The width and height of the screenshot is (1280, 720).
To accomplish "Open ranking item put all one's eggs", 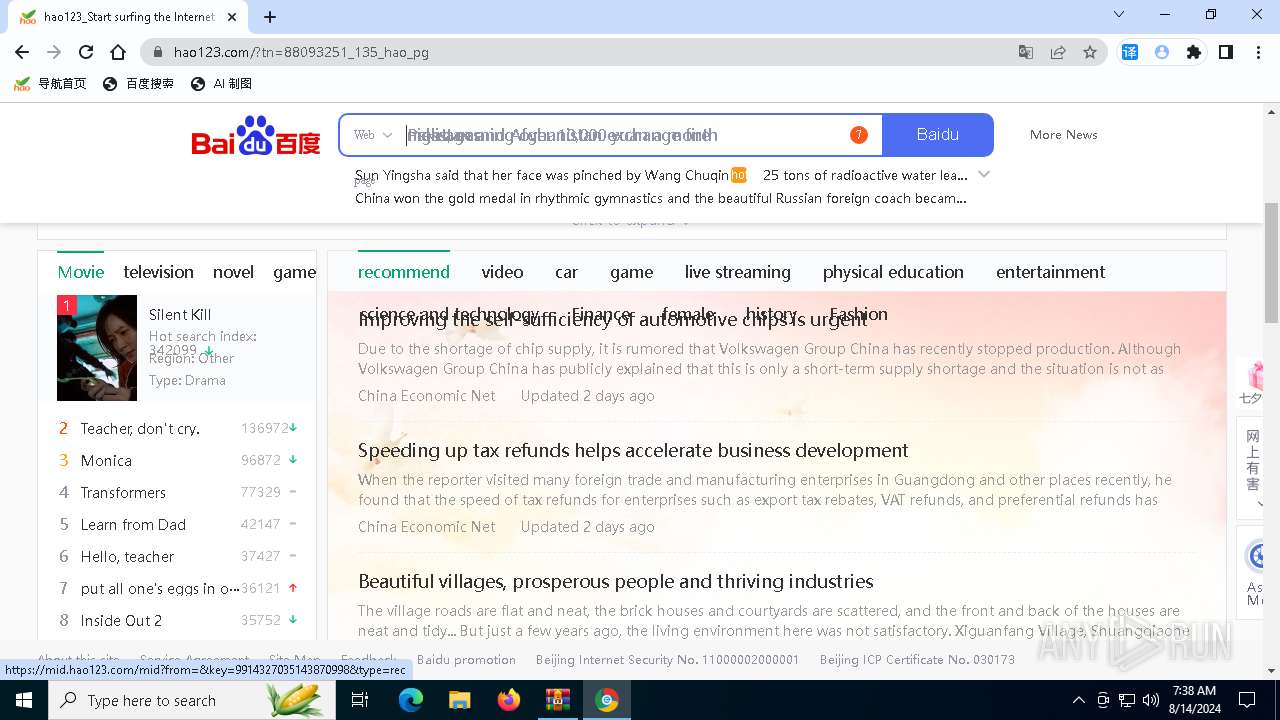I will (160, 588).
